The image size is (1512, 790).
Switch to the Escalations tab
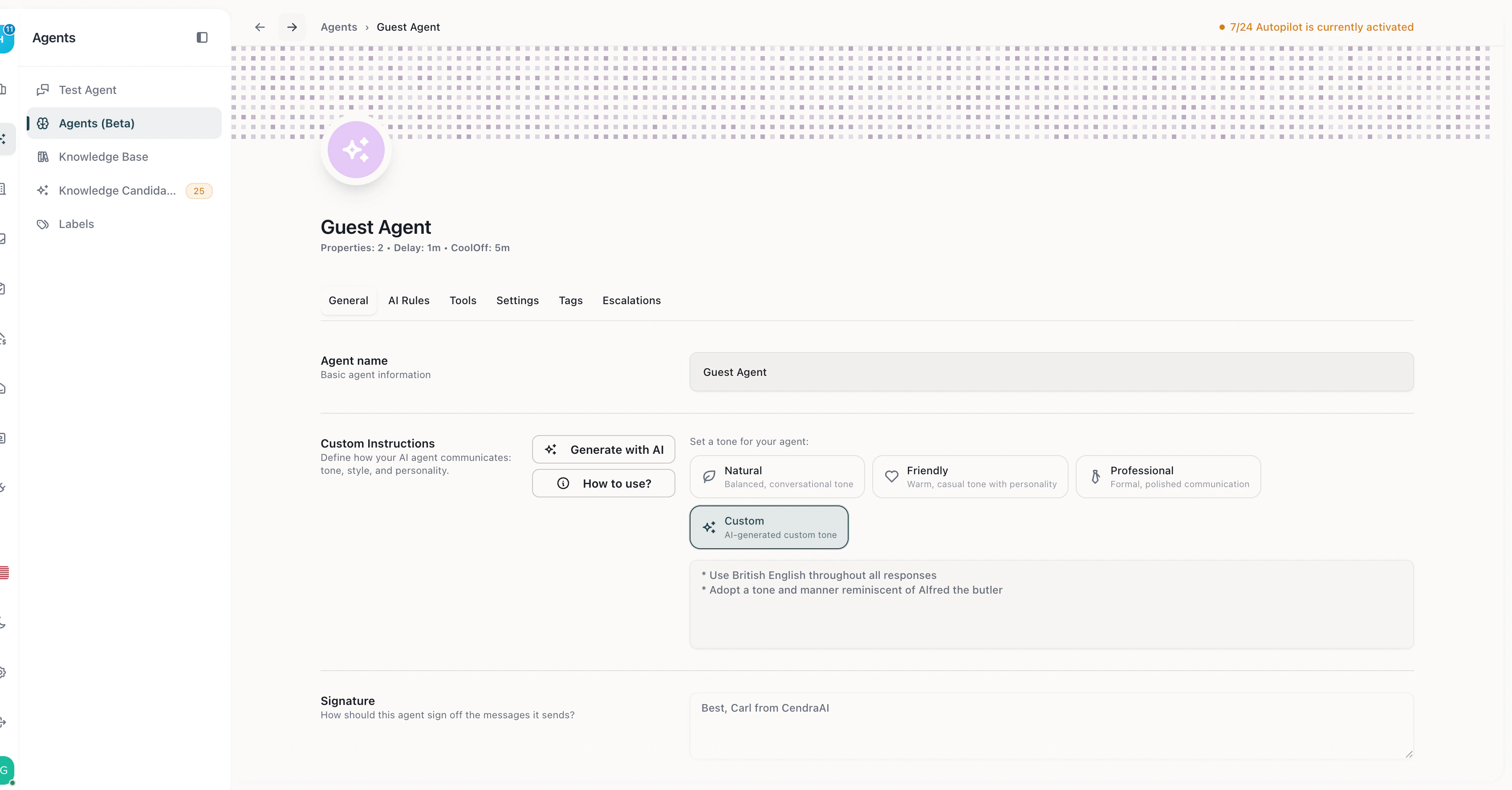point(631,301)
